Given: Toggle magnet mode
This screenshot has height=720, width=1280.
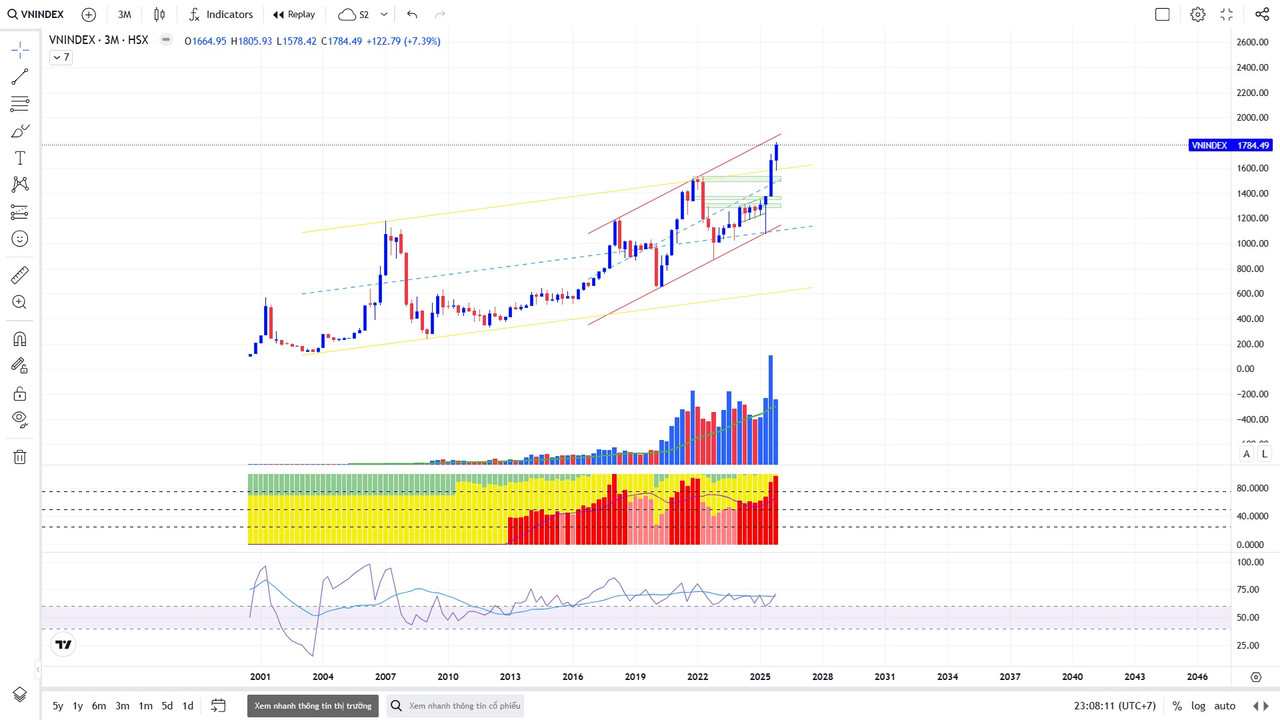Looking at the screenshot, I should pos(20,339).
